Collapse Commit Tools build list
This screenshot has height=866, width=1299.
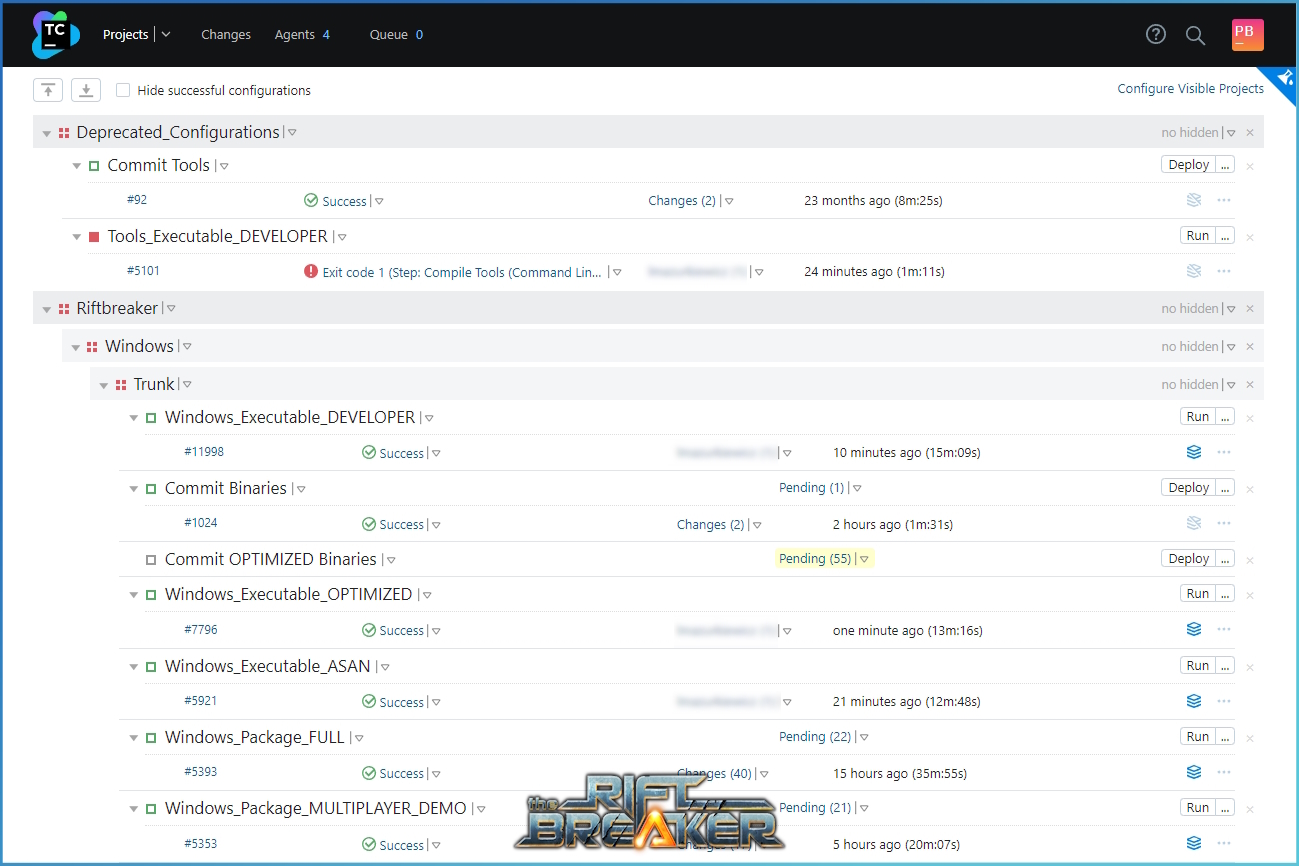pyautogui.click(x=77, y=166)
